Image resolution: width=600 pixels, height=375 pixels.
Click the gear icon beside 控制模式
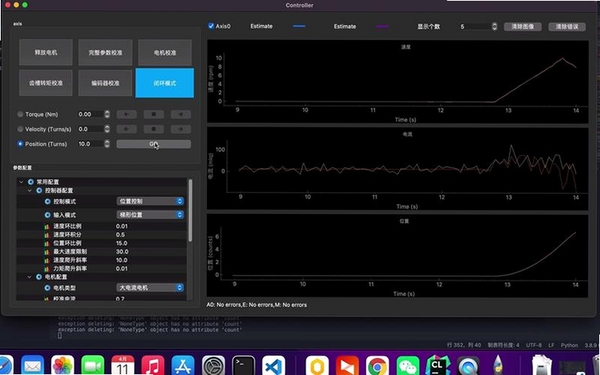pyautogui.click(x=47, y=201)
